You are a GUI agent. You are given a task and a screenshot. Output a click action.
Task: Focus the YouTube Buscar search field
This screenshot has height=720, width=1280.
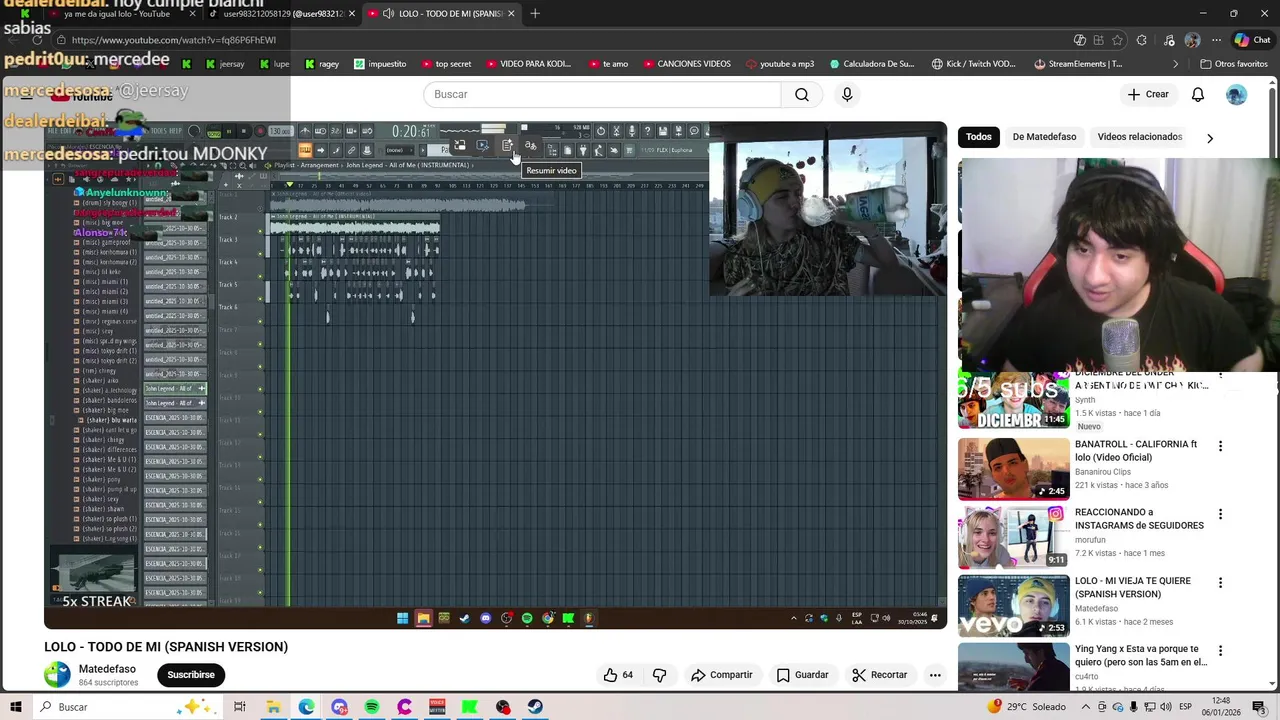pos(602,94)
